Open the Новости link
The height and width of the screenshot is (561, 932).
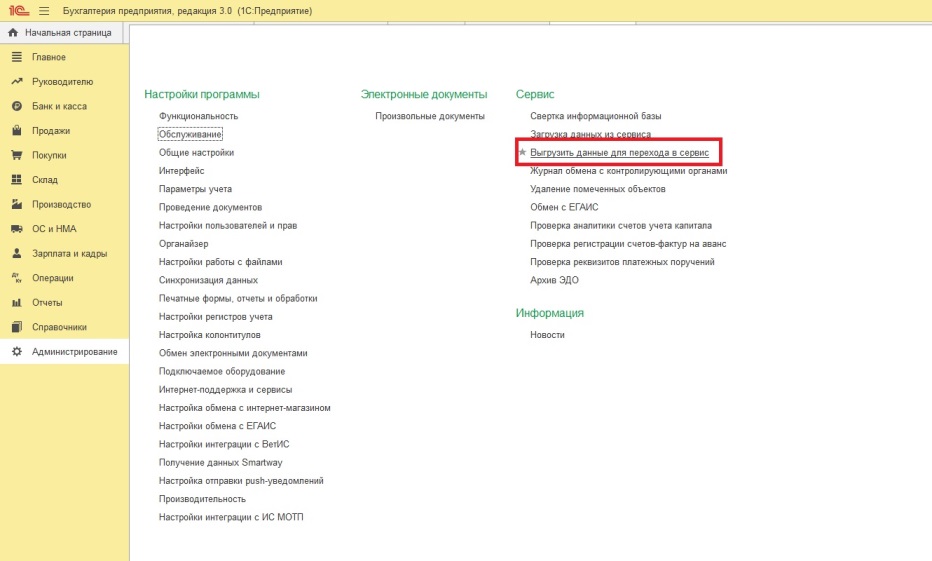(x=547, y=335)
